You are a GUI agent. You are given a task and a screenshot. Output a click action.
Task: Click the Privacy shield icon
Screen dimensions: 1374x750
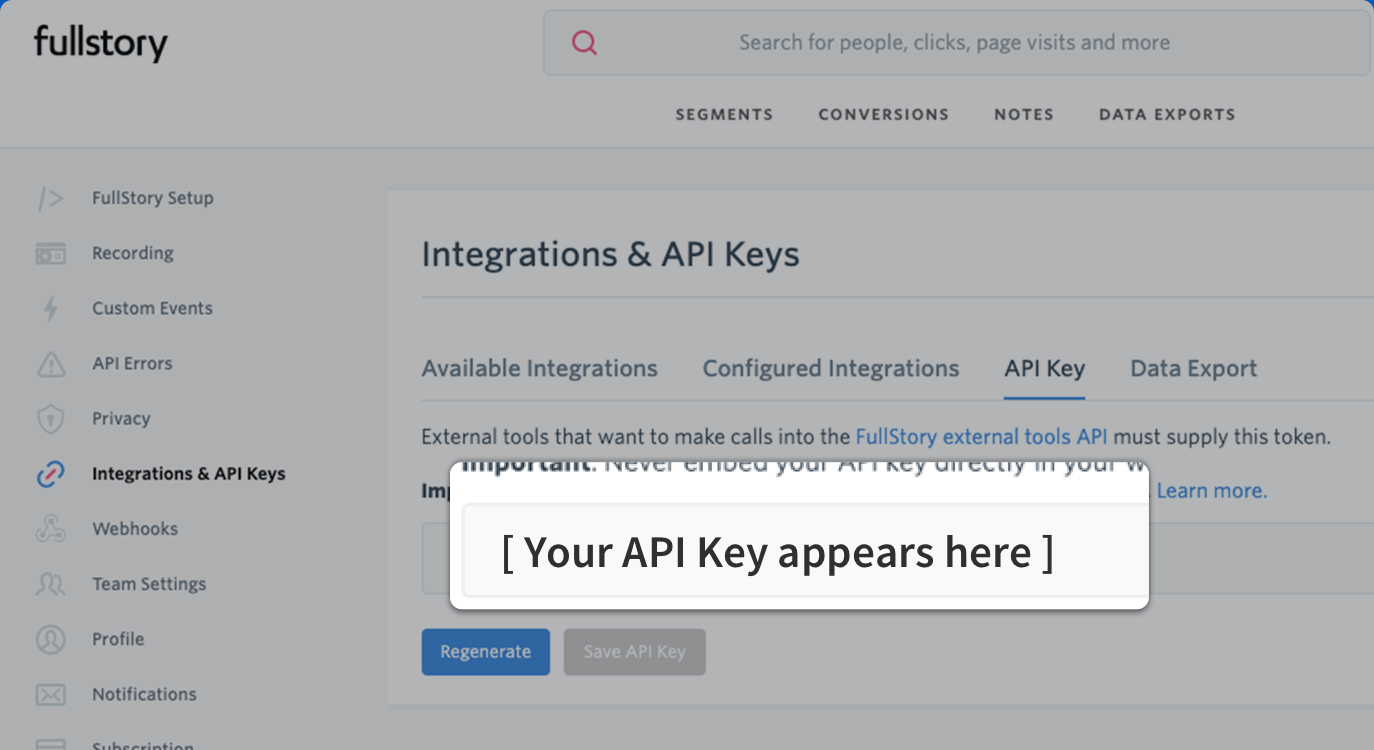click(50, 419)
